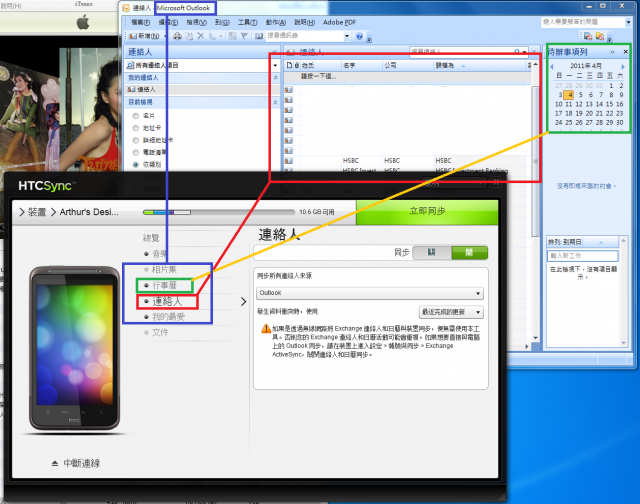640x504 pixels.
Task: Click the 搜尋通訊錄 search field
Action: point(304,36)
